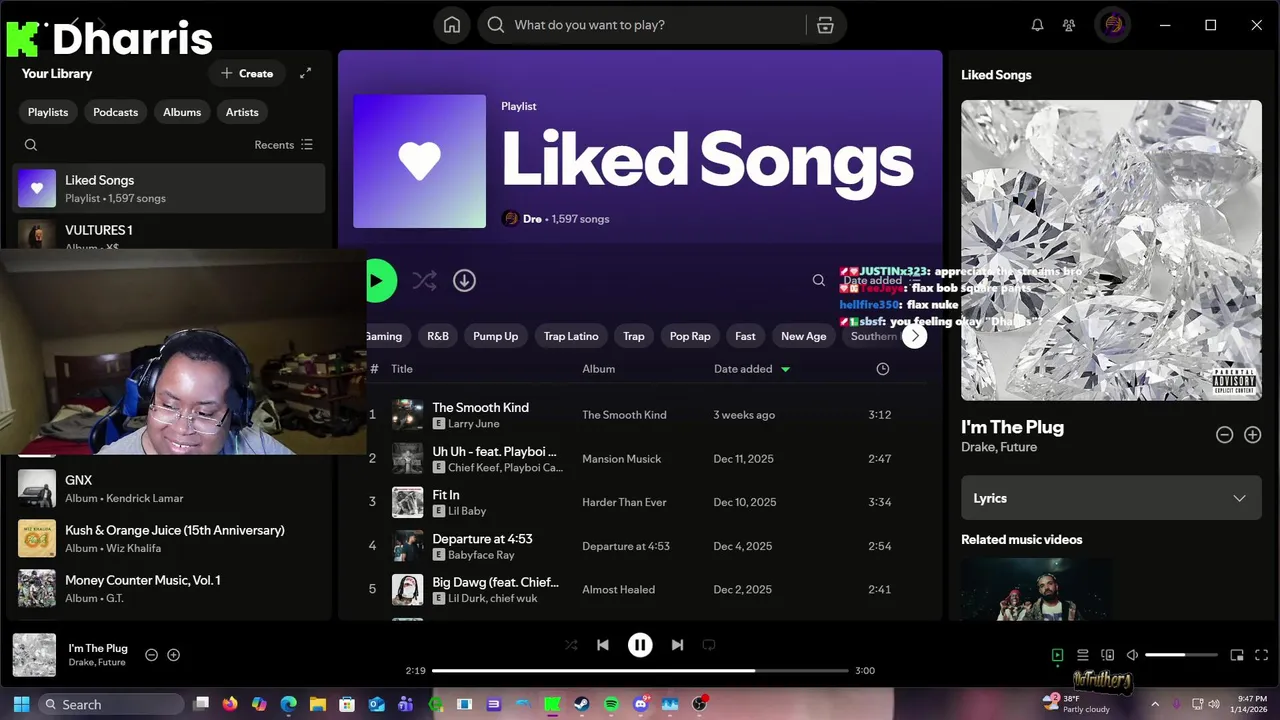Open Kush & Orange Juice album

[169, 538]
